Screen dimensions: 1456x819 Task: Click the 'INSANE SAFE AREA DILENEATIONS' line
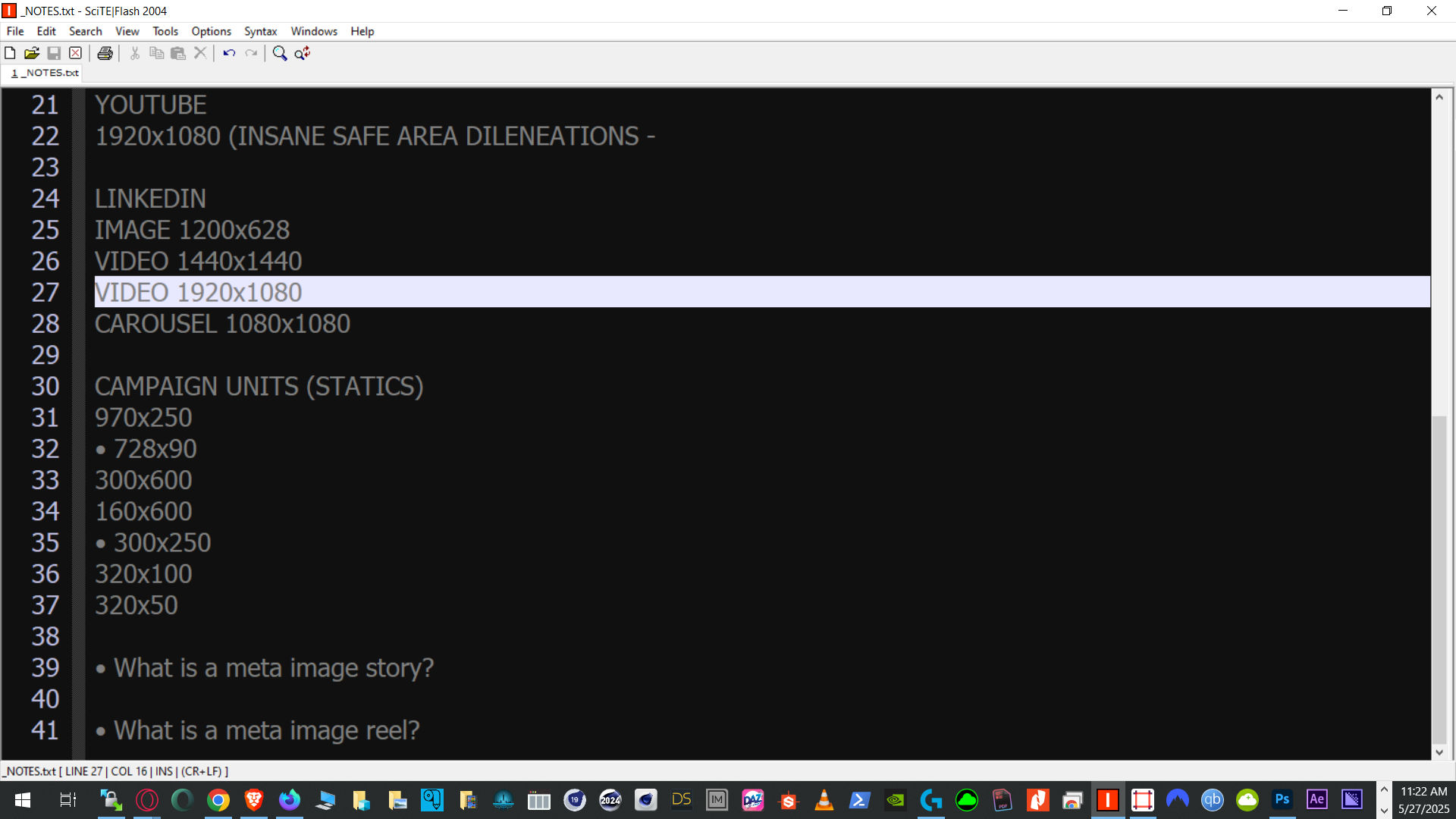click(375, 136)
